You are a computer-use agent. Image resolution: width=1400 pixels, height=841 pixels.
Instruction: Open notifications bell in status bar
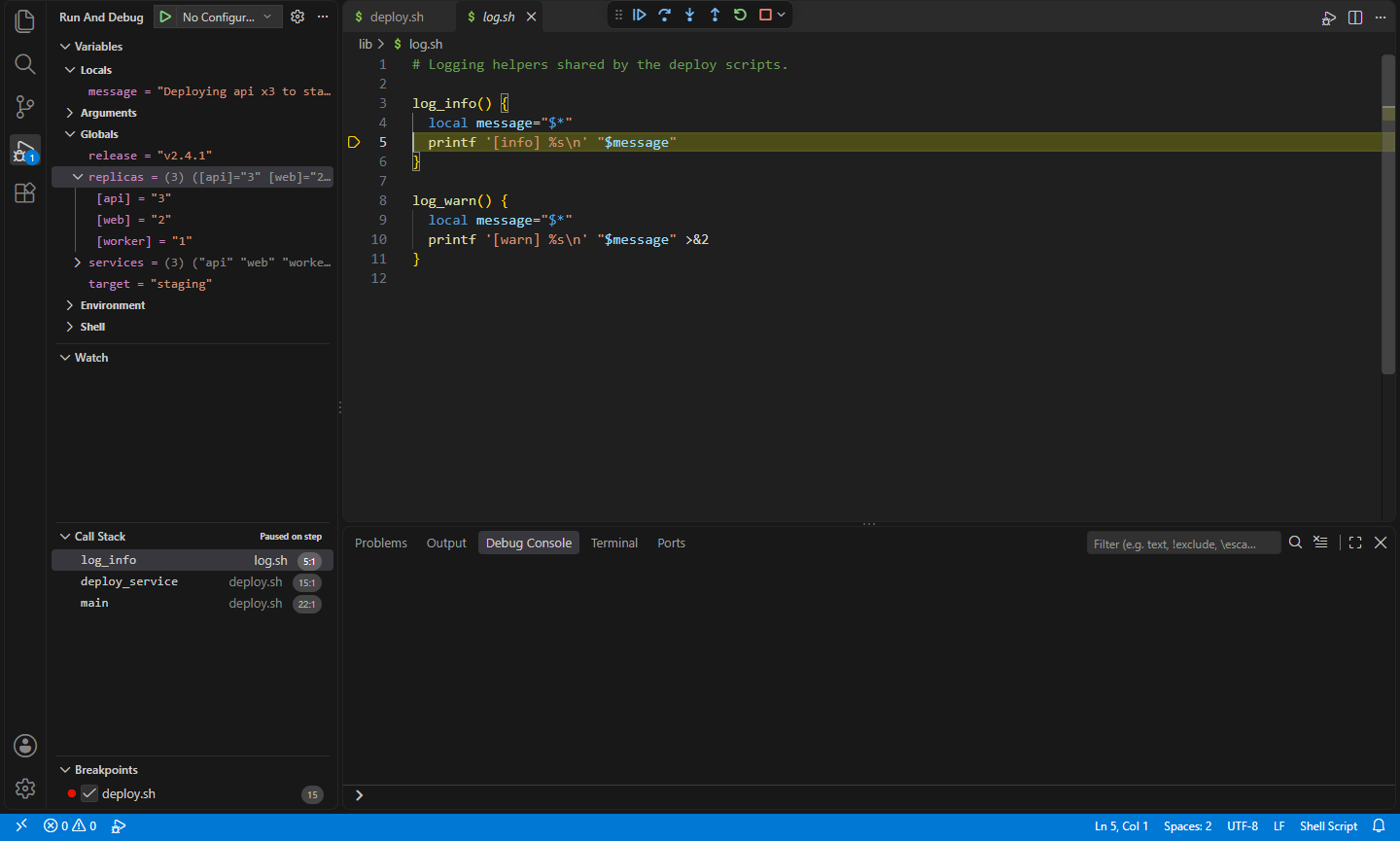coord(1379,826)
